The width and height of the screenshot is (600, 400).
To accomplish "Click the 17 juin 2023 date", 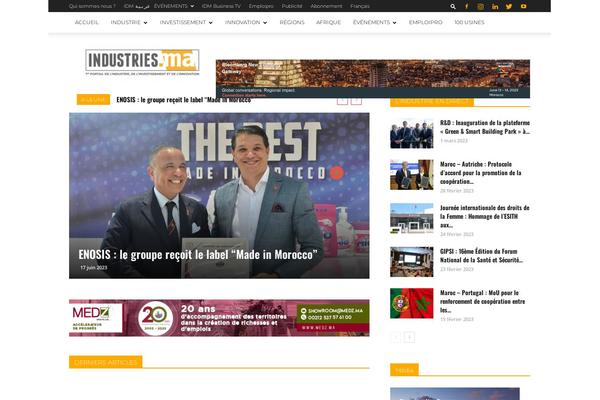I will point(94,268).
